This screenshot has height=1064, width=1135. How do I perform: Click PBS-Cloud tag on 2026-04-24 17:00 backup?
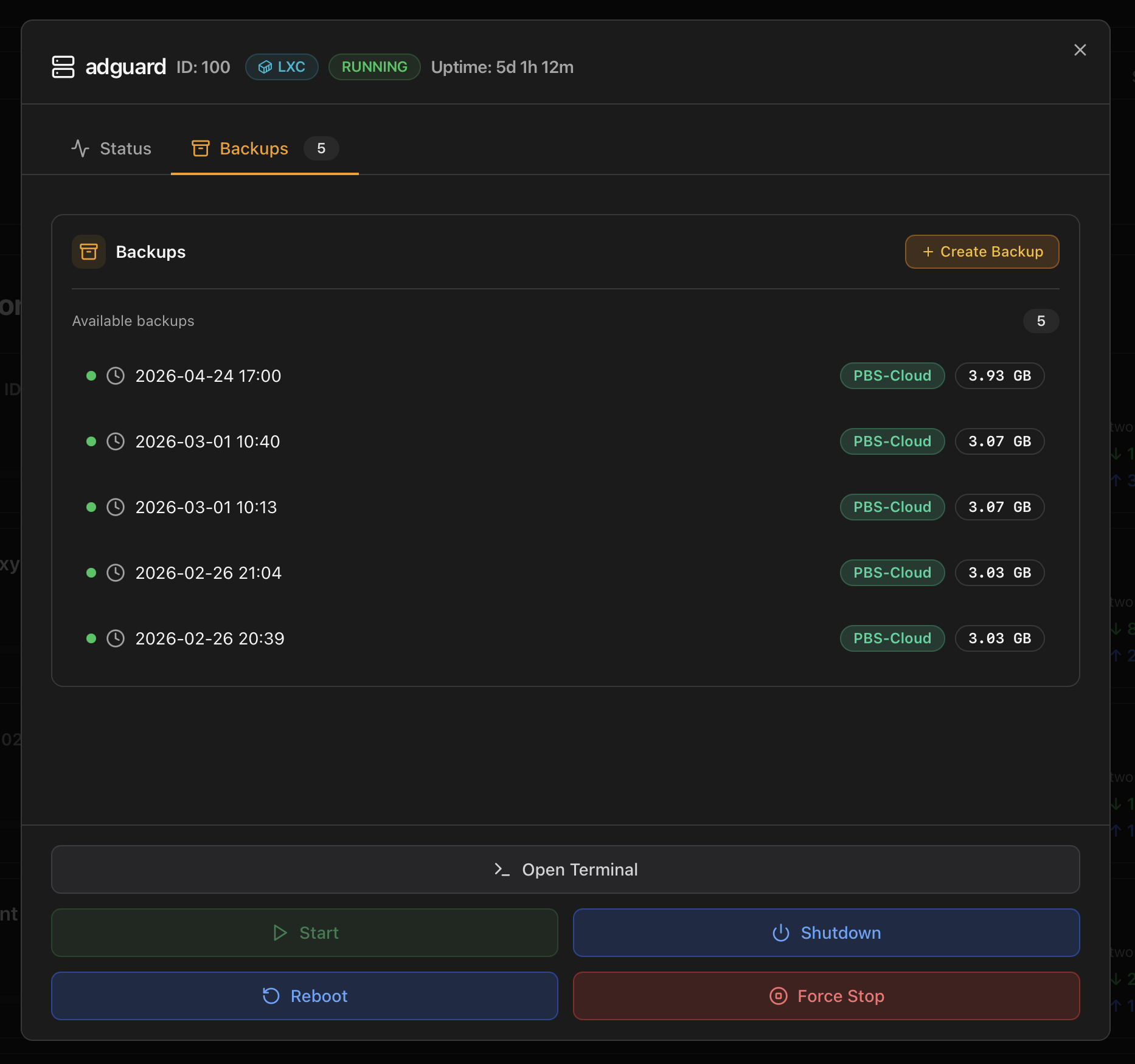(892, 376)
